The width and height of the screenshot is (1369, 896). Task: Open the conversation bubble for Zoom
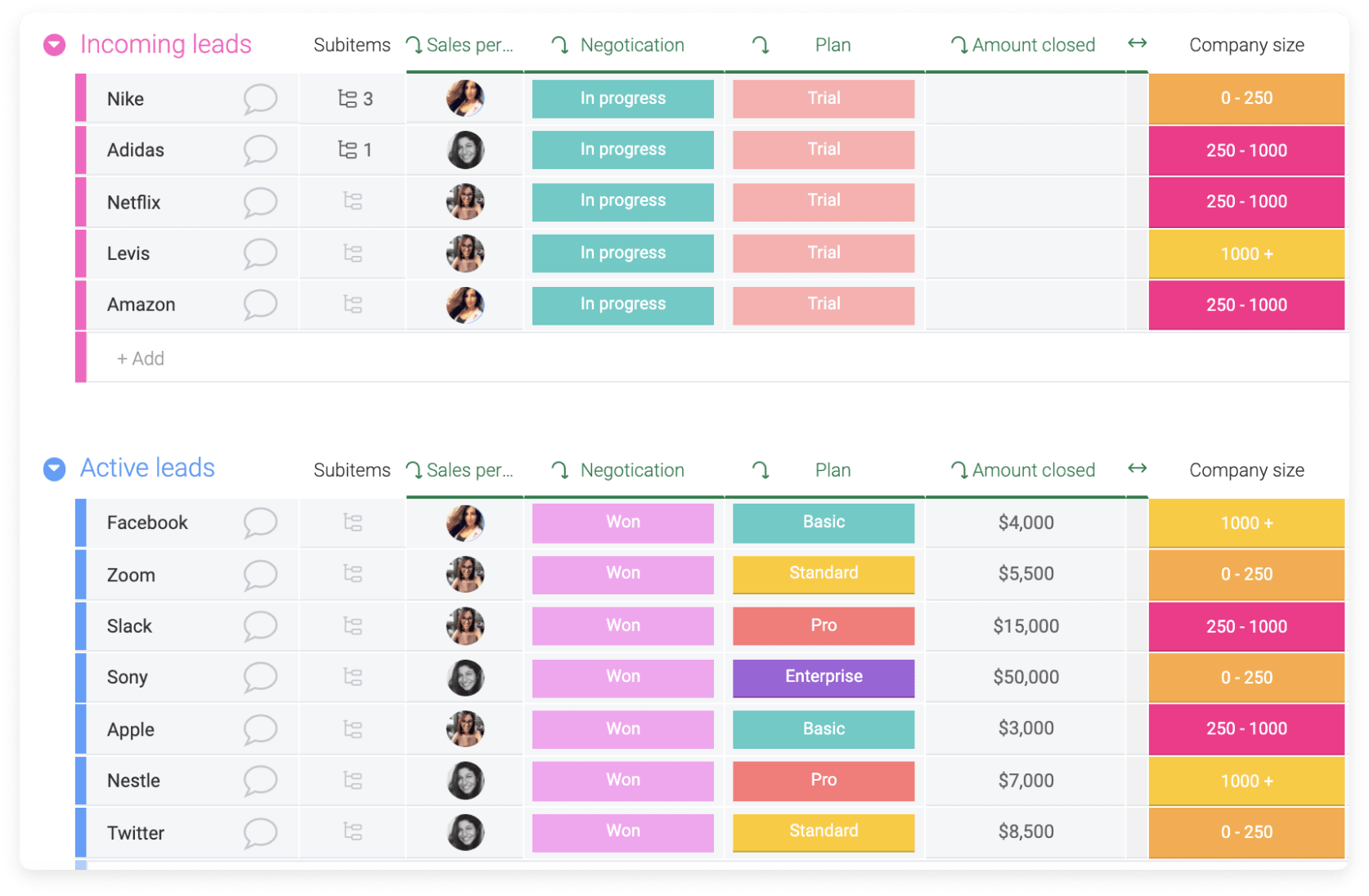tap(260, 575)
